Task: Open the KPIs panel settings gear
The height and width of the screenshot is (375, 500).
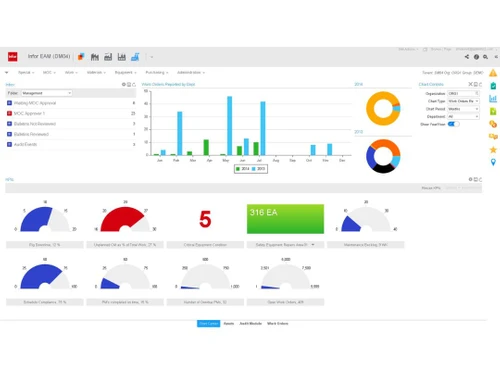Action: (x=470, y=179)
